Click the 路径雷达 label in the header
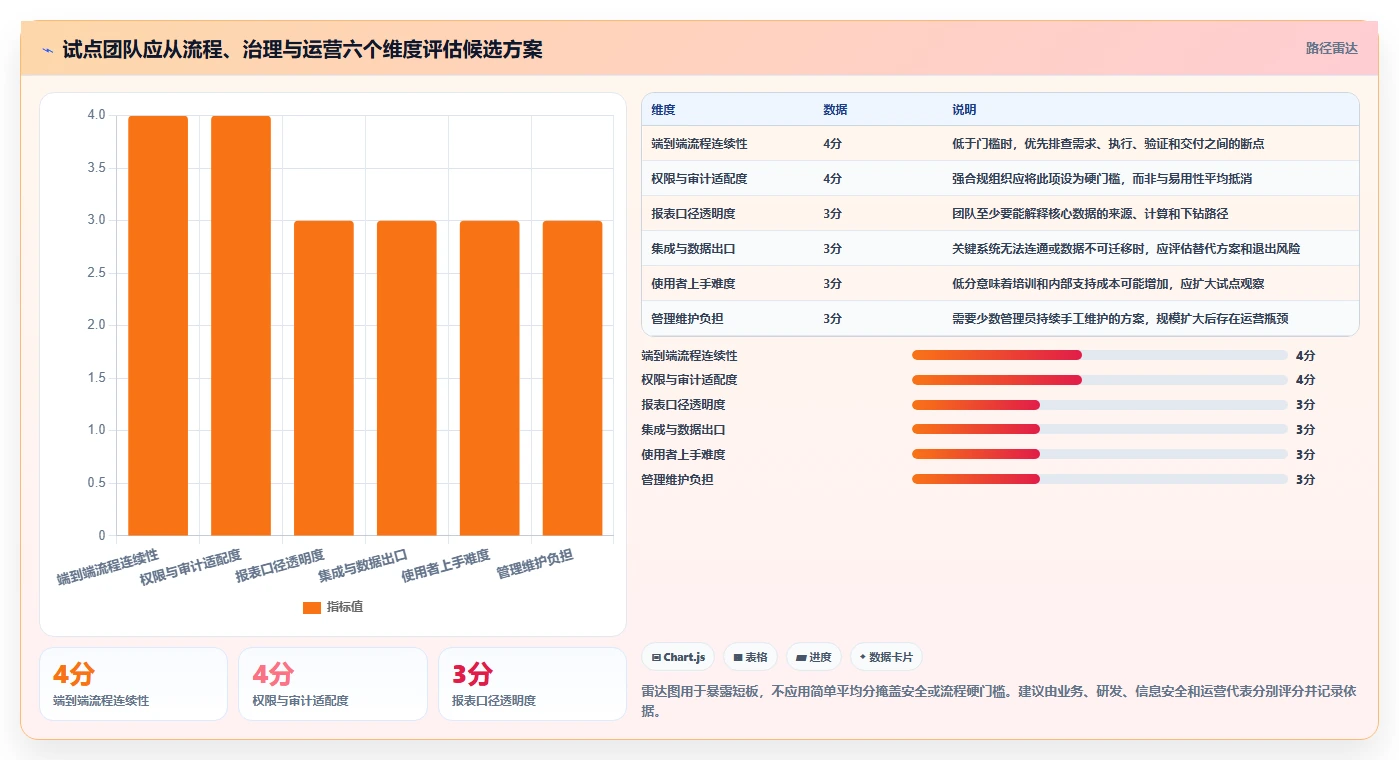The image size is (1399, 760). coord(1332,48)
